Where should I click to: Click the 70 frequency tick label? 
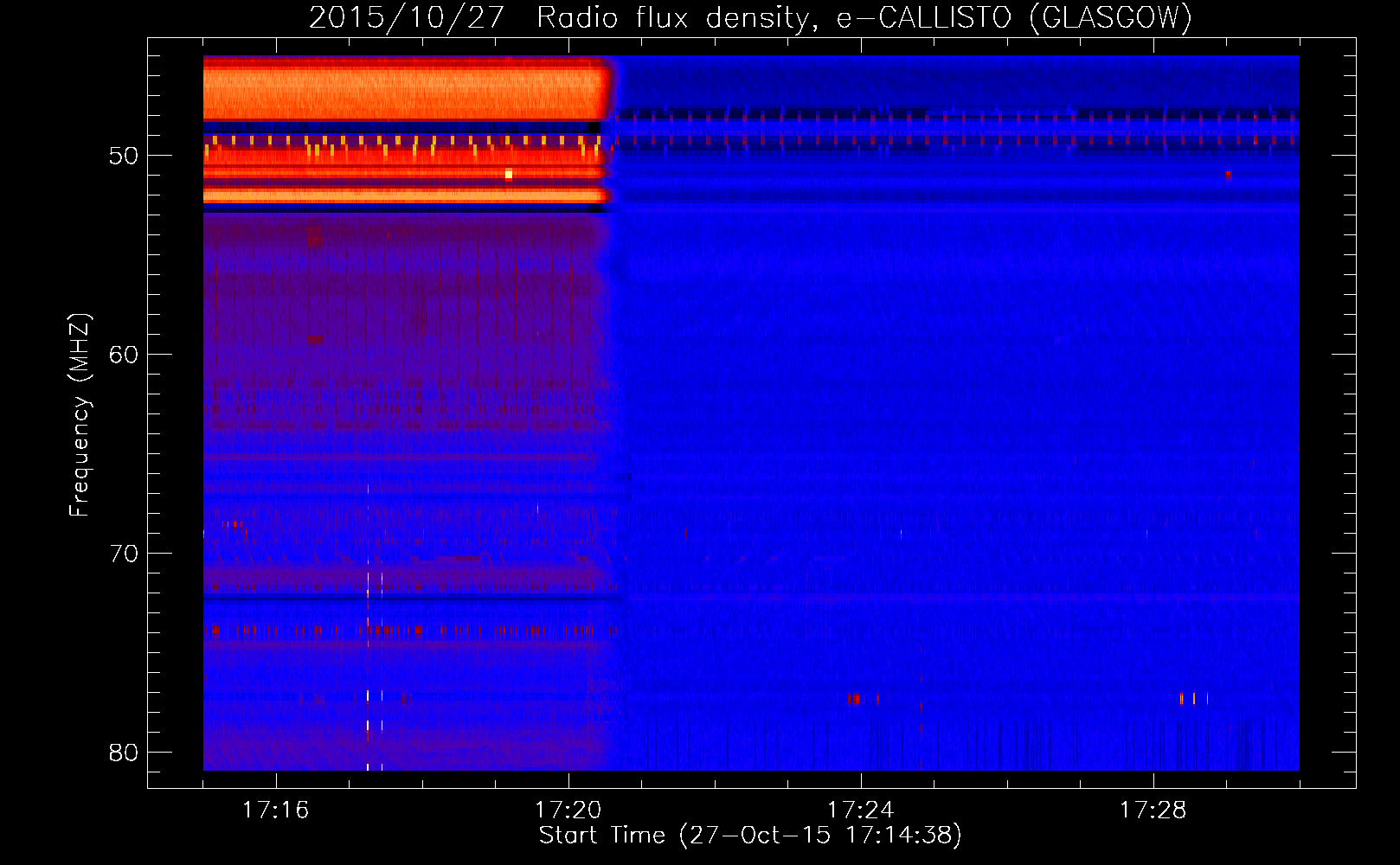point(124,554)
